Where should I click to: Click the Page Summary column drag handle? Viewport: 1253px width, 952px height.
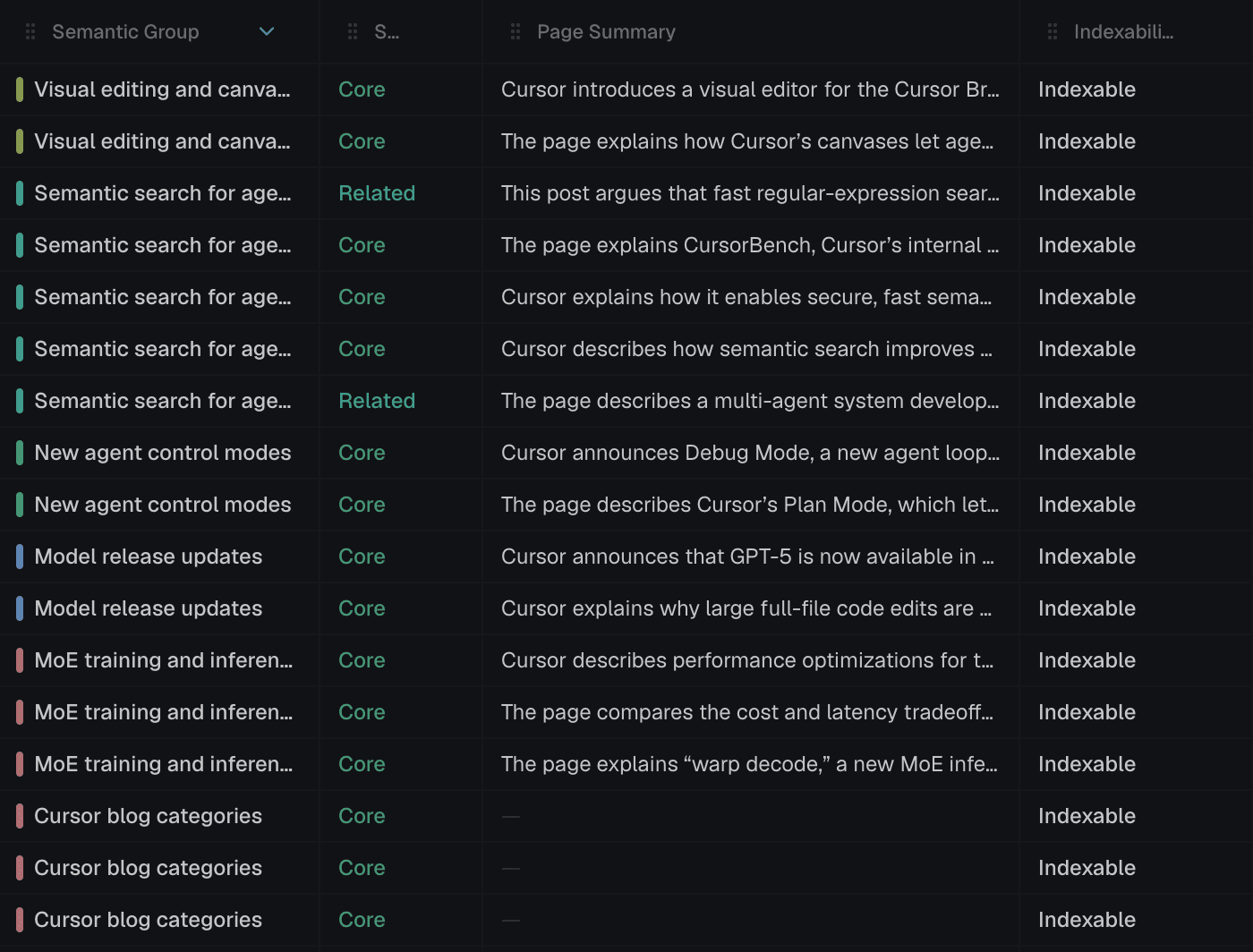click(516, 32)
